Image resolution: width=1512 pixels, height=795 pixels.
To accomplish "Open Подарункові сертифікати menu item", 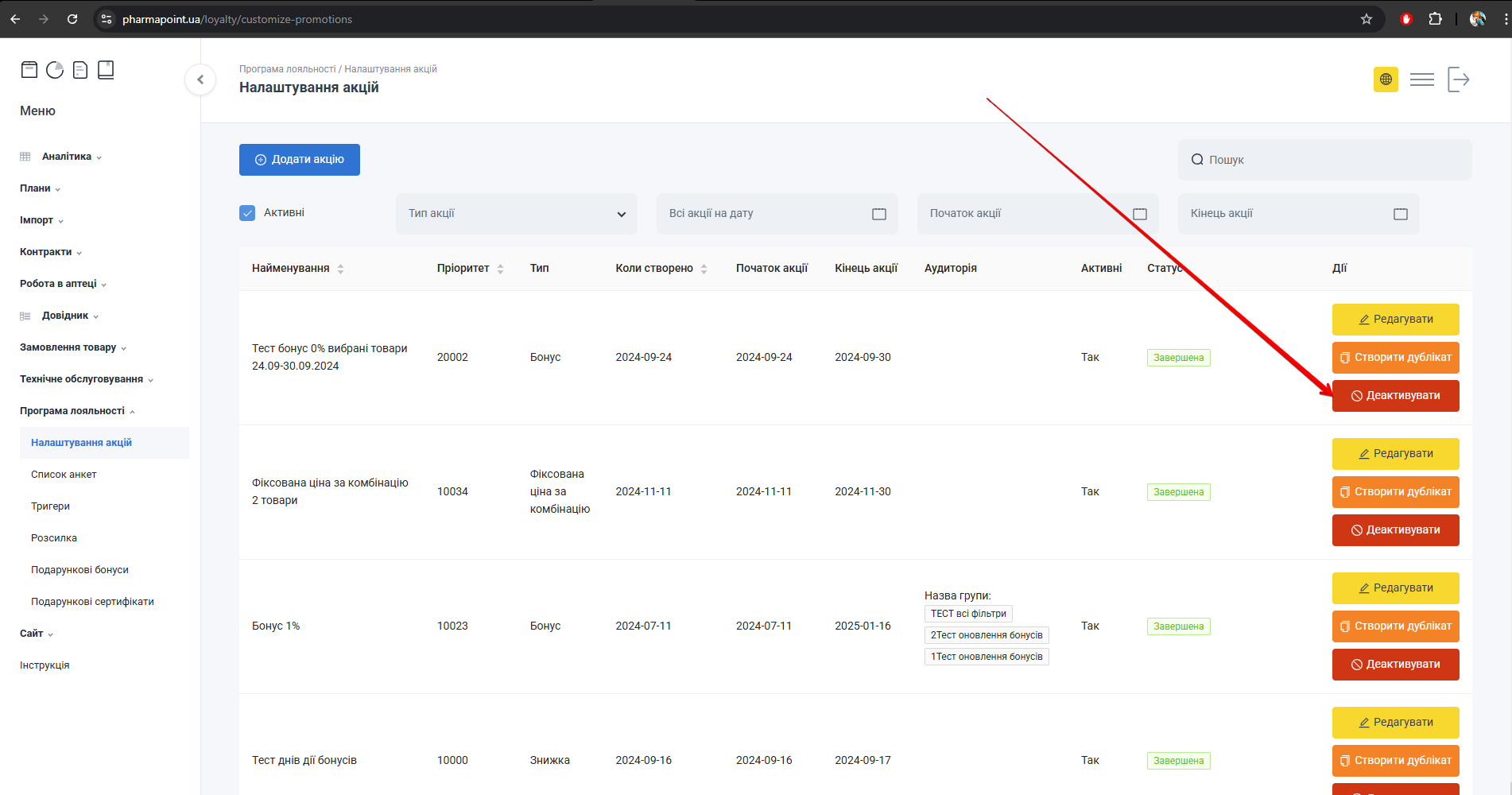I will pos(92,602).
